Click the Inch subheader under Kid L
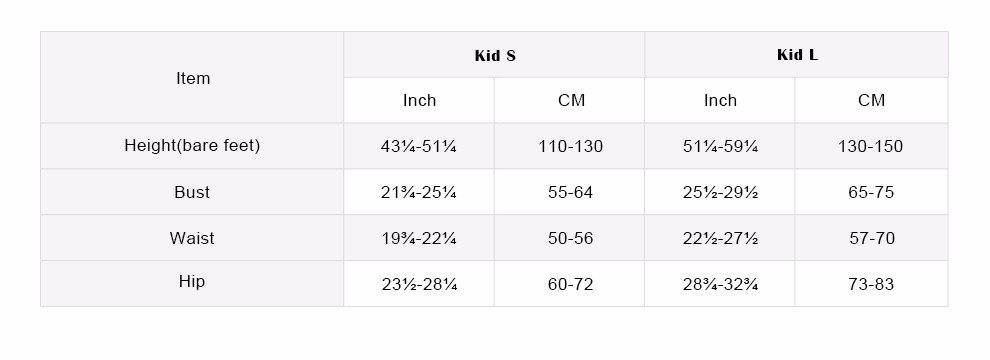Image resolution: width=990 pixels, height=360 pixels. click(x=720, y=100)
